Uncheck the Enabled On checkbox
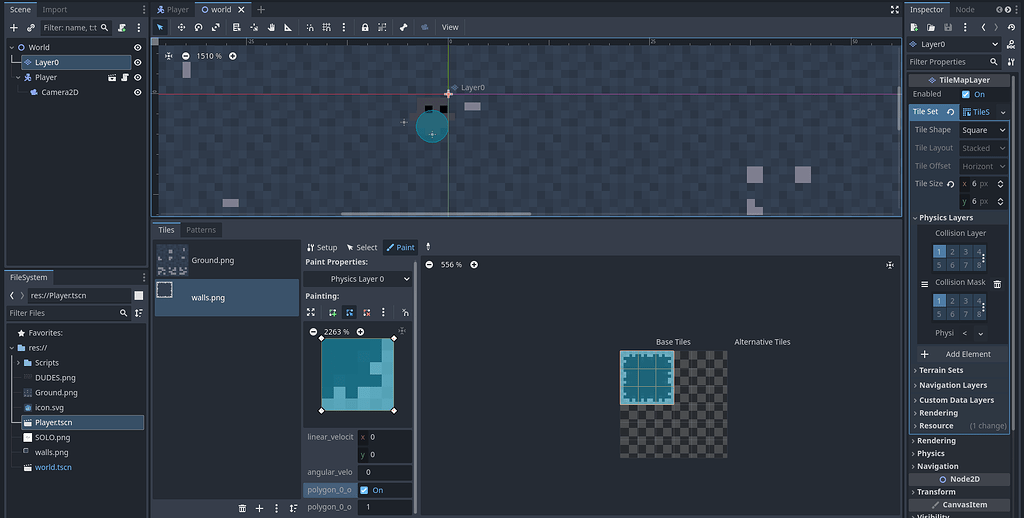Viewport: 1024px width, 518px height. click(966, 95)
